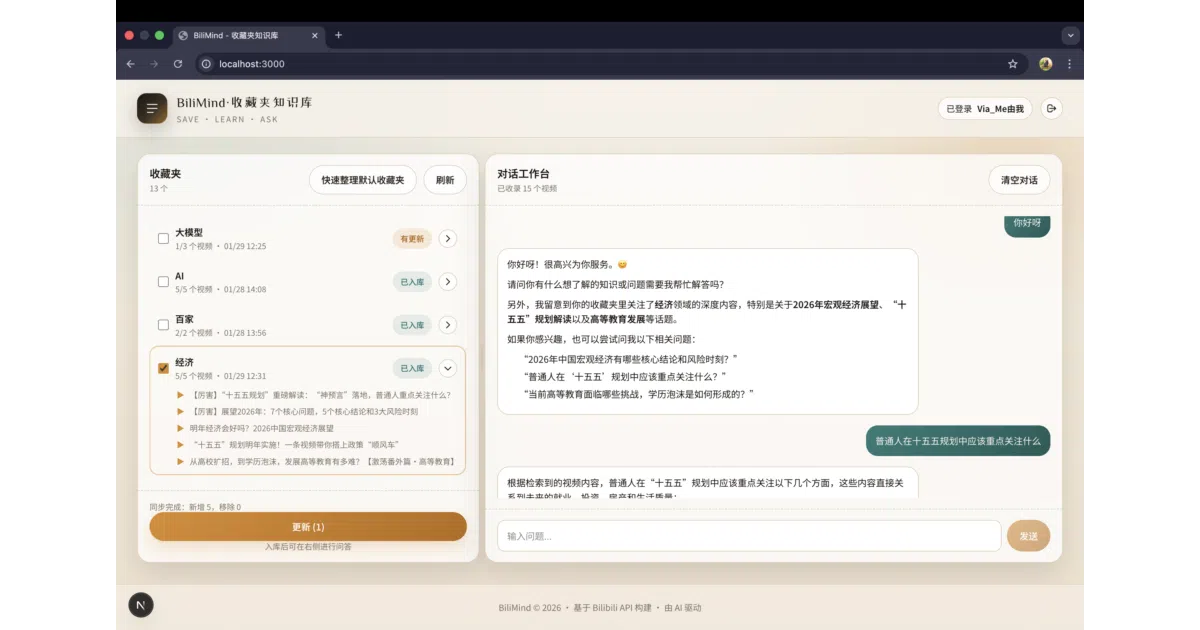The image size is (1200, 630).
Task: Open the tab search dropdown arrow
Action: tap(1071, 35)
